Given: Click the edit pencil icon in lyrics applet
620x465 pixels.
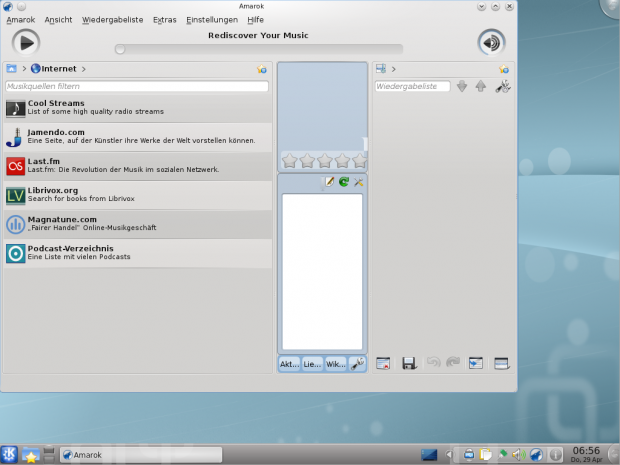Looking at the screenshot, I should [x=329, y=182].
